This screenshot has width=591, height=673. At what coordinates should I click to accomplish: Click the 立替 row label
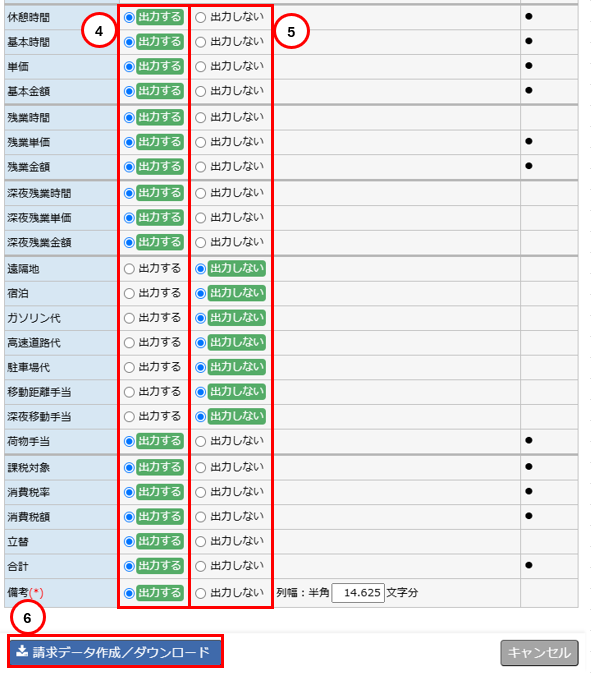(18, 541)
